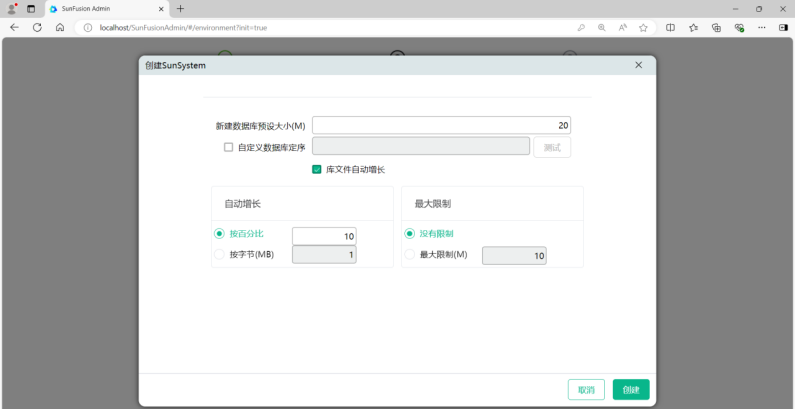This screenshot has width=795, height=409.
Task: Enable 自定义数据库定序 checkbox
Action: pos(229,147)
